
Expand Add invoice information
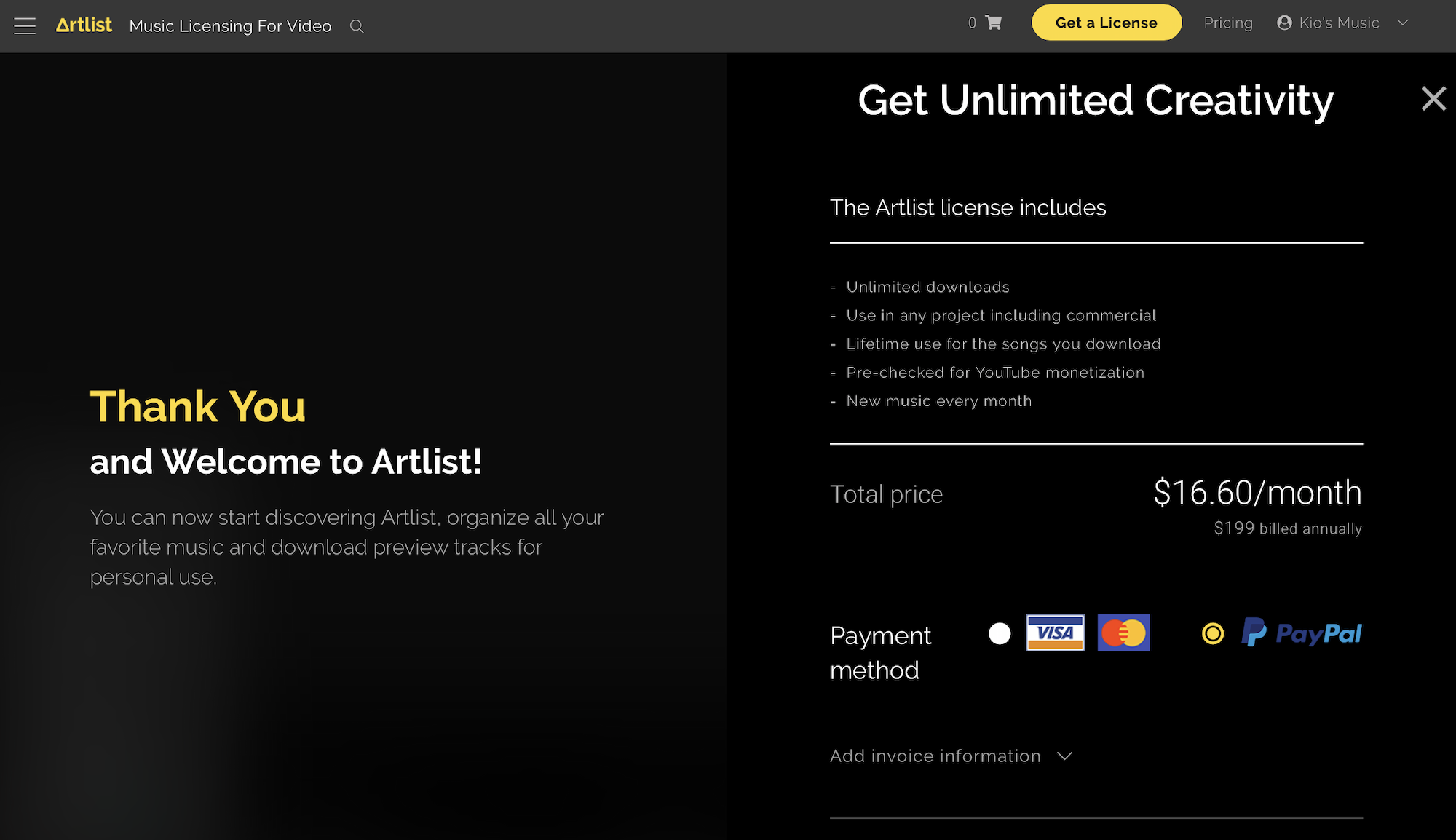(x=935, y=756)
